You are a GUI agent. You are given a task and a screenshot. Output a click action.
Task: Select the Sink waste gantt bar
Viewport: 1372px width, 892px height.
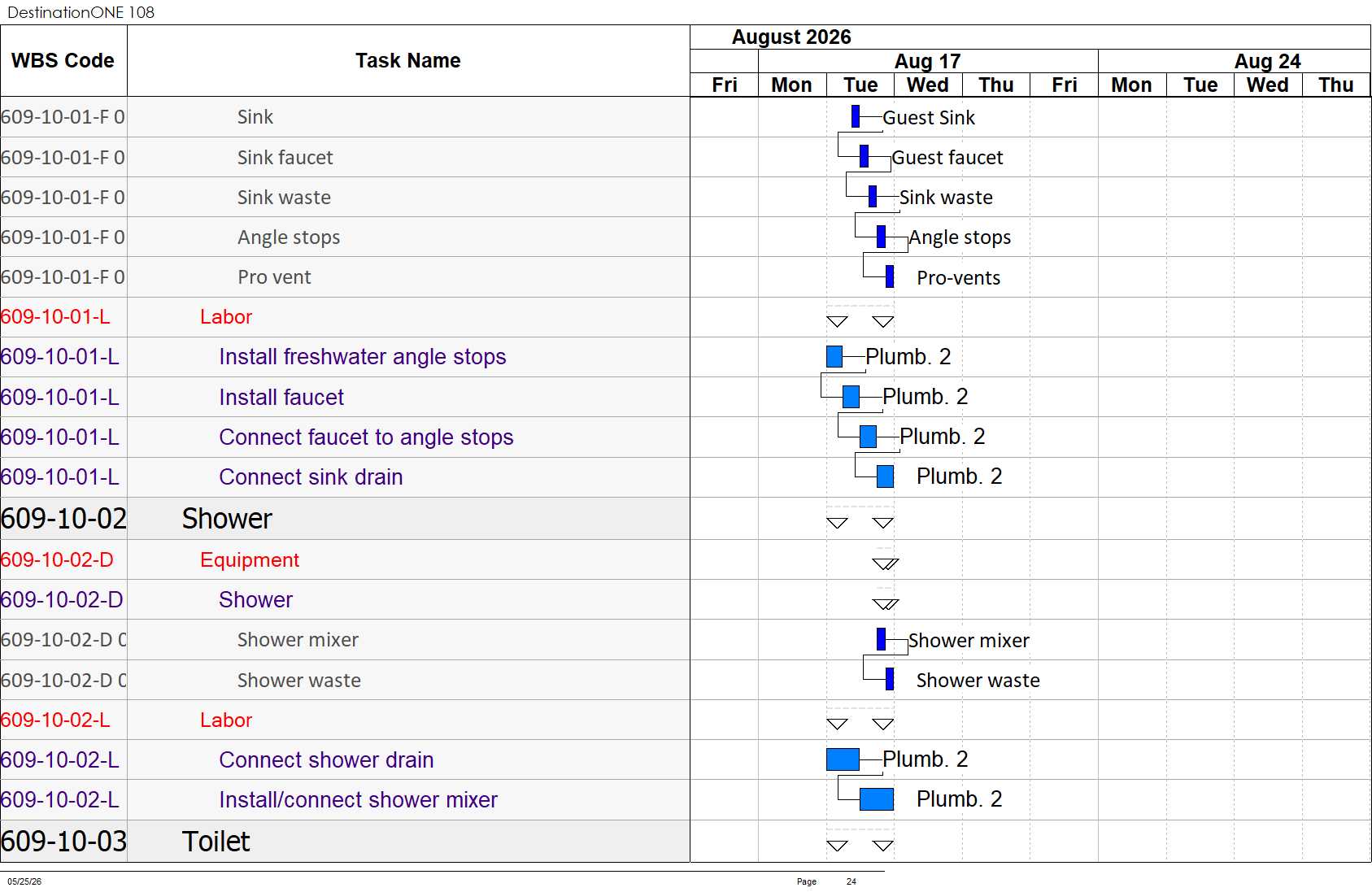point(873,196)
